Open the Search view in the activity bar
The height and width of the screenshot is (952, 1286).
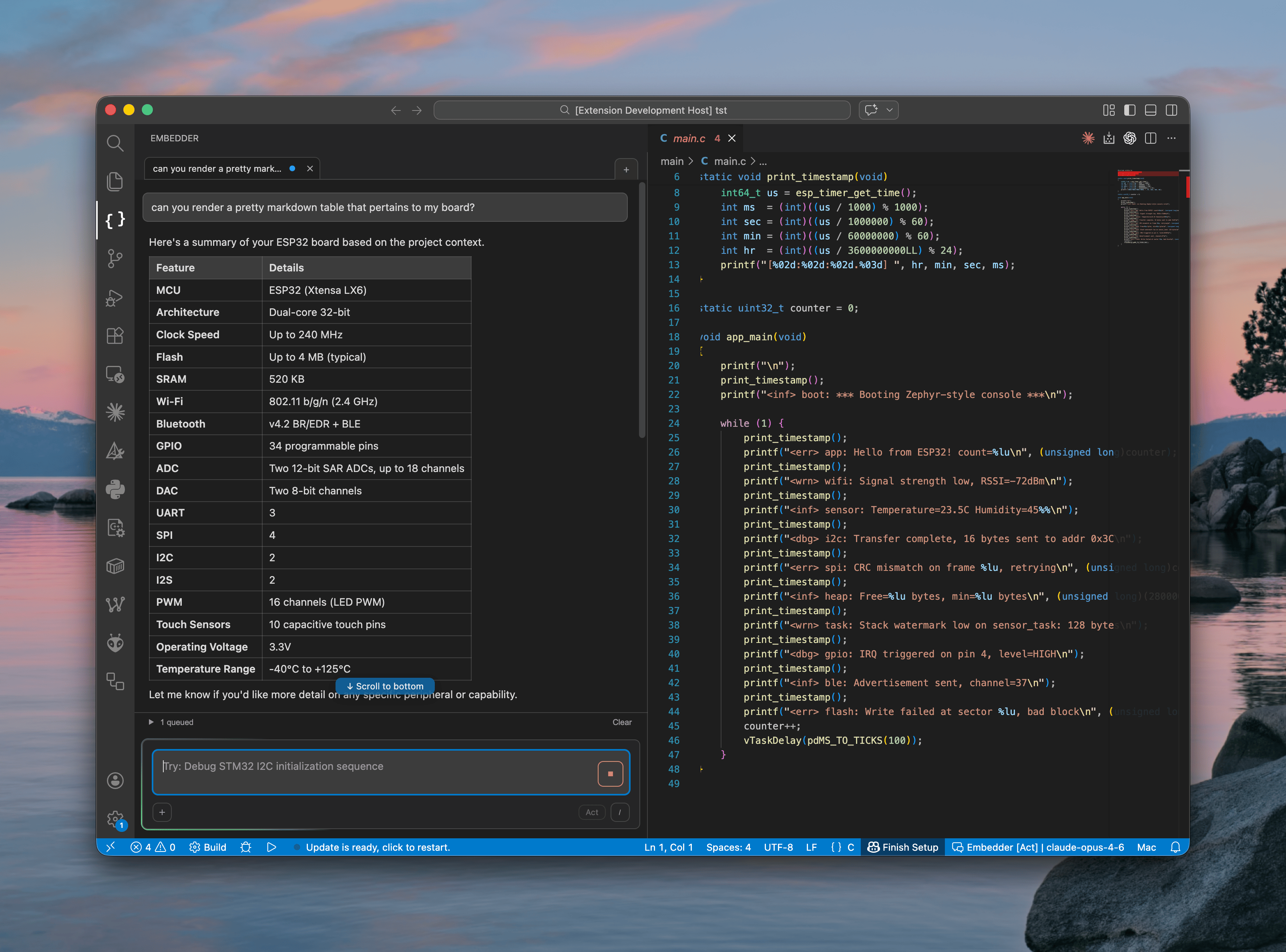click(115, 143)
